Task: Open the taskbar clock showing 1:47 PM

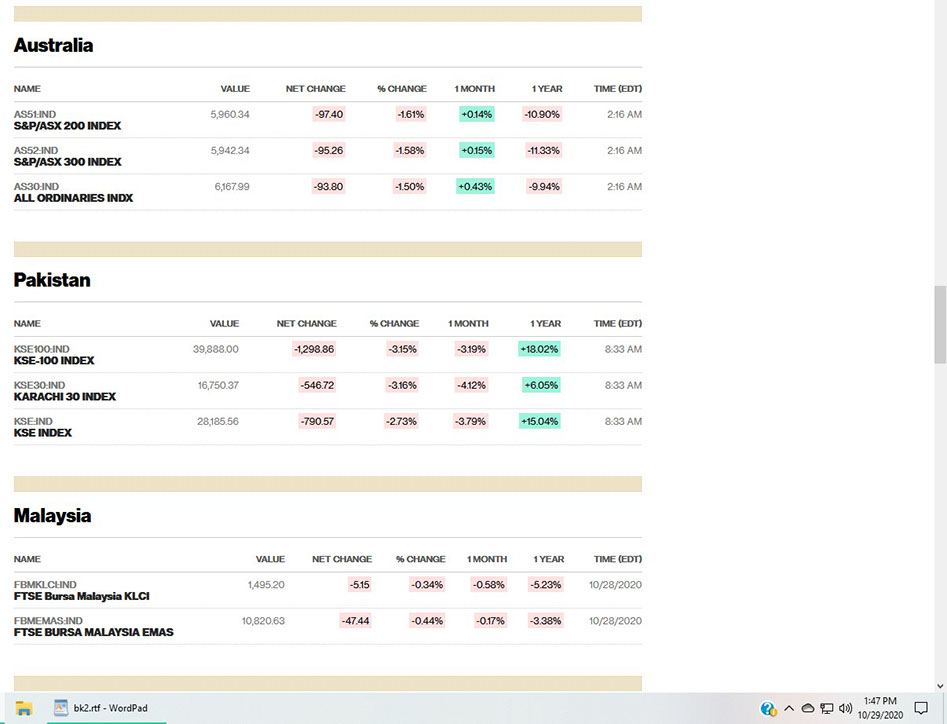Action: pyautogui.click(x=880, y=708)
